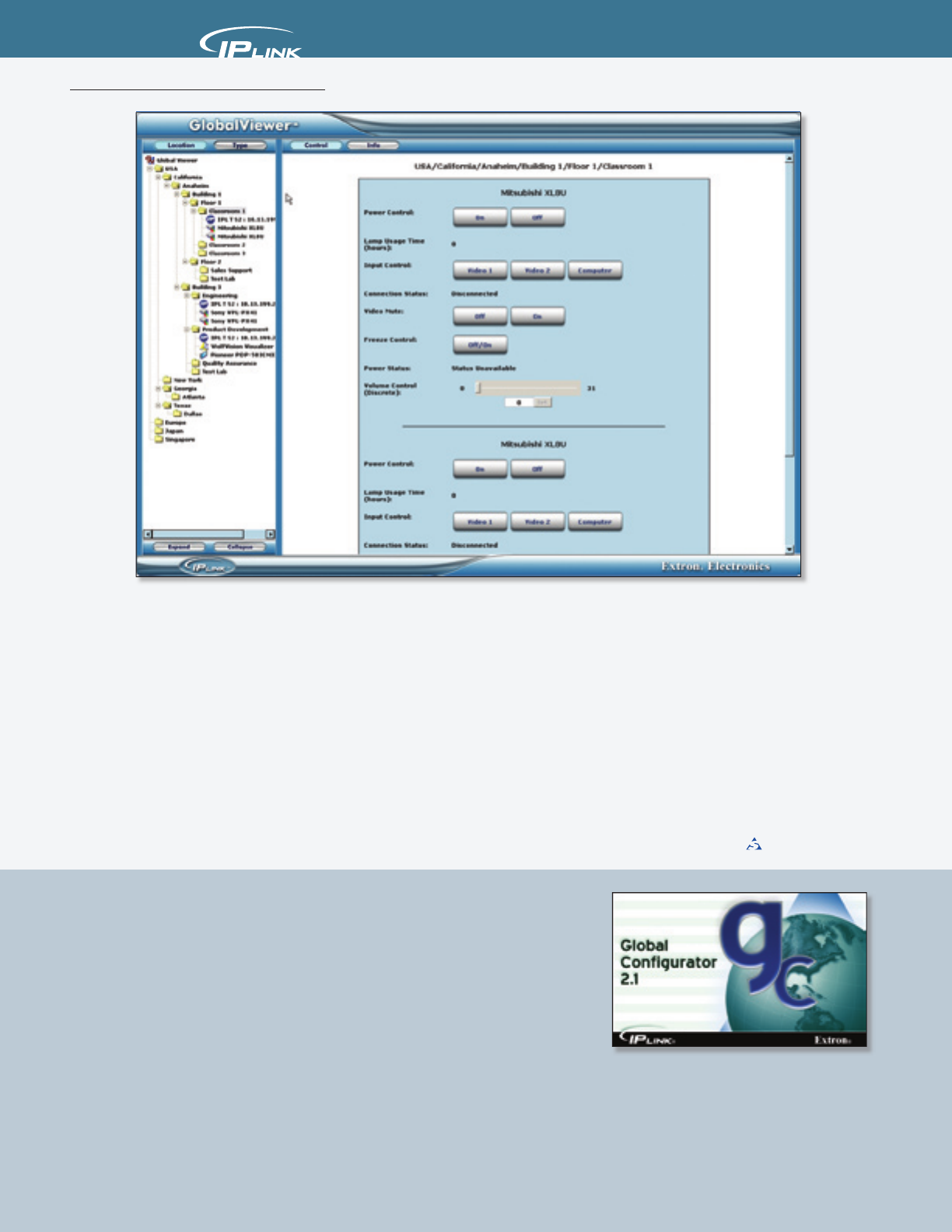Select Computer input in second Mitsubishi section
Viewport: 952px width, 1232px height.
pyautogui.click(x=595, y=522)
